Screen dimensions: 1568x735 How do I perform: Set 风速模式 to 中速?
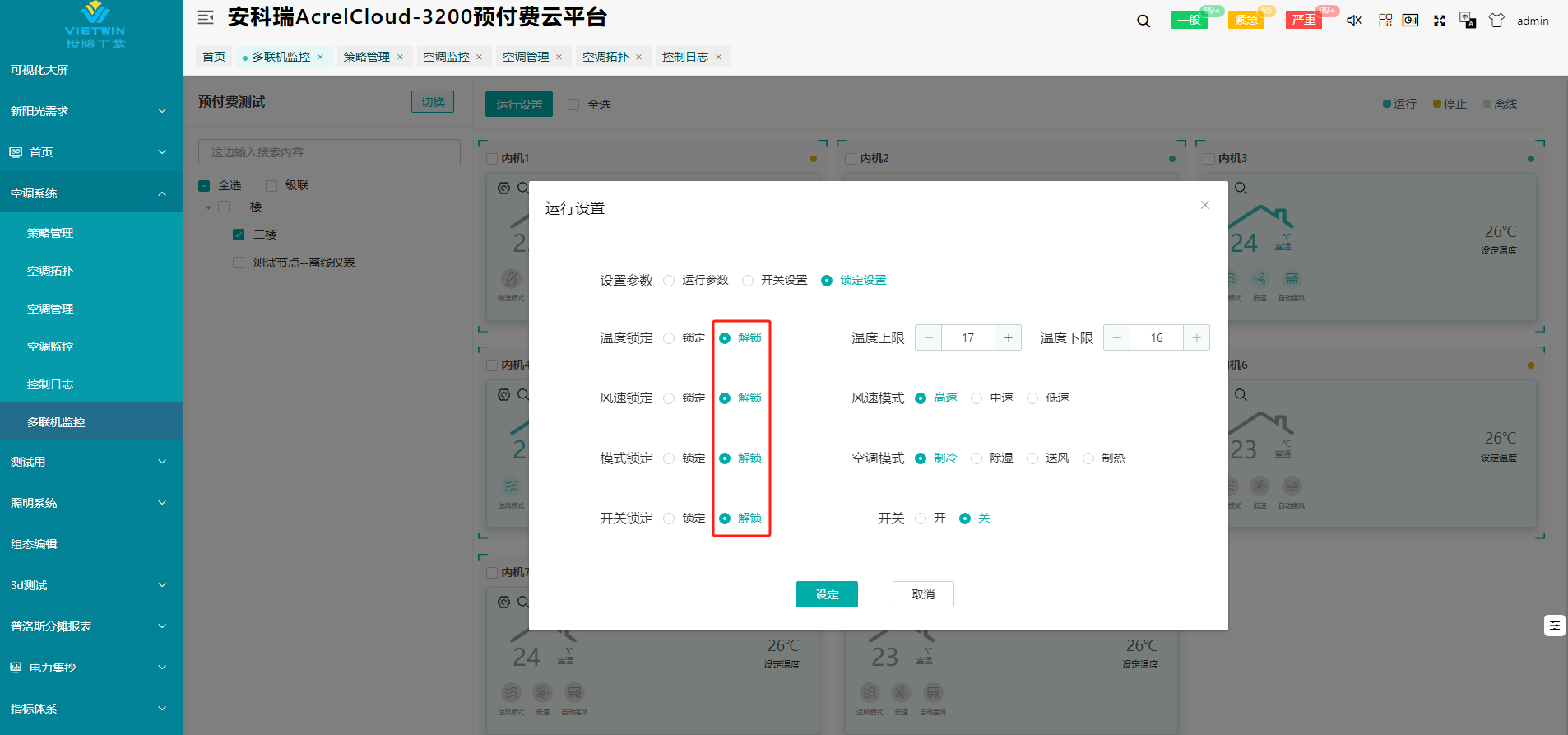pos(992,398)
